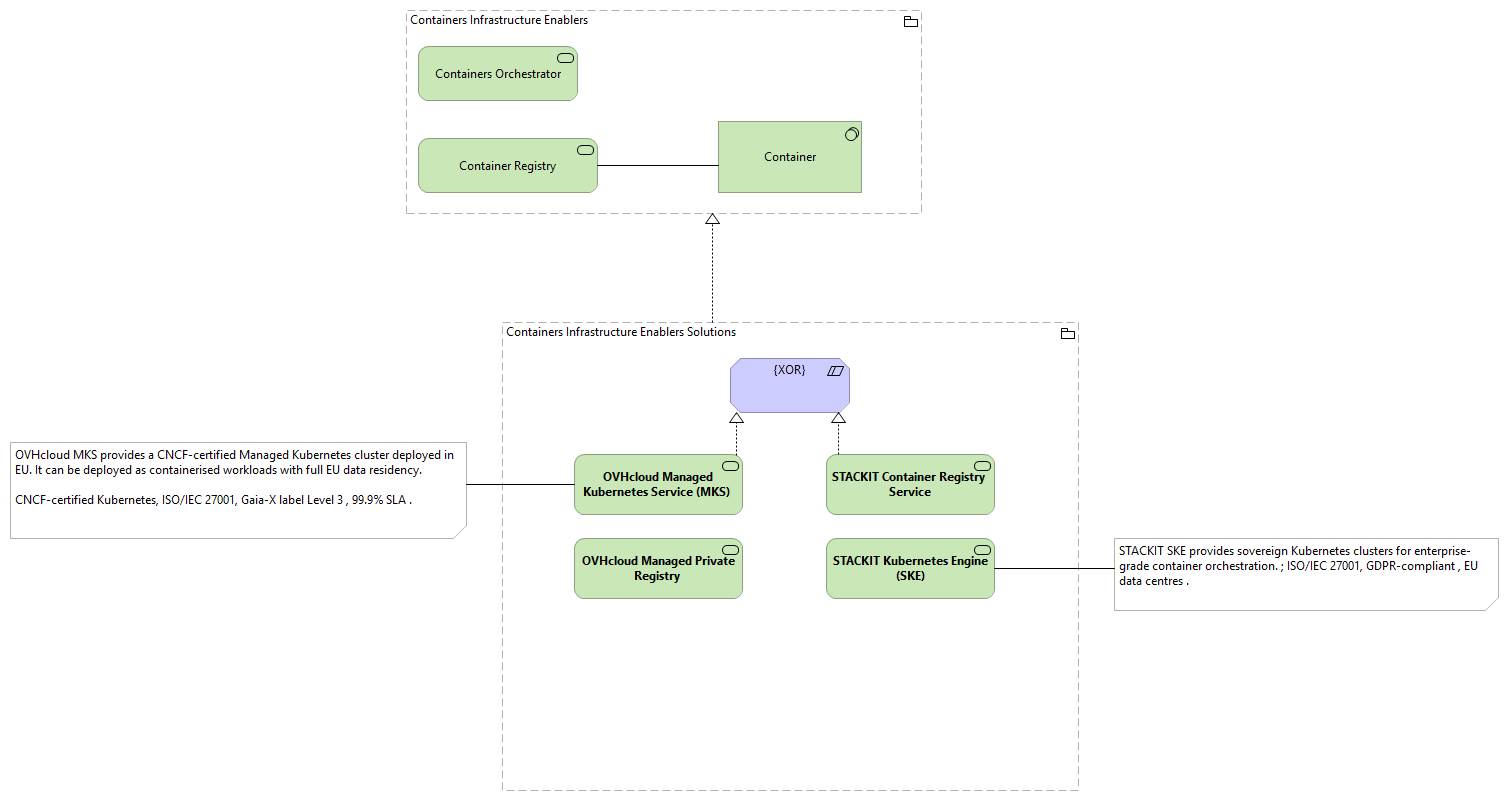Click the 'Containers Infrastructure Enablers Solutions' group title
Image resolution: width=1509 pixels, height=801 pixels.
[621, 332]
